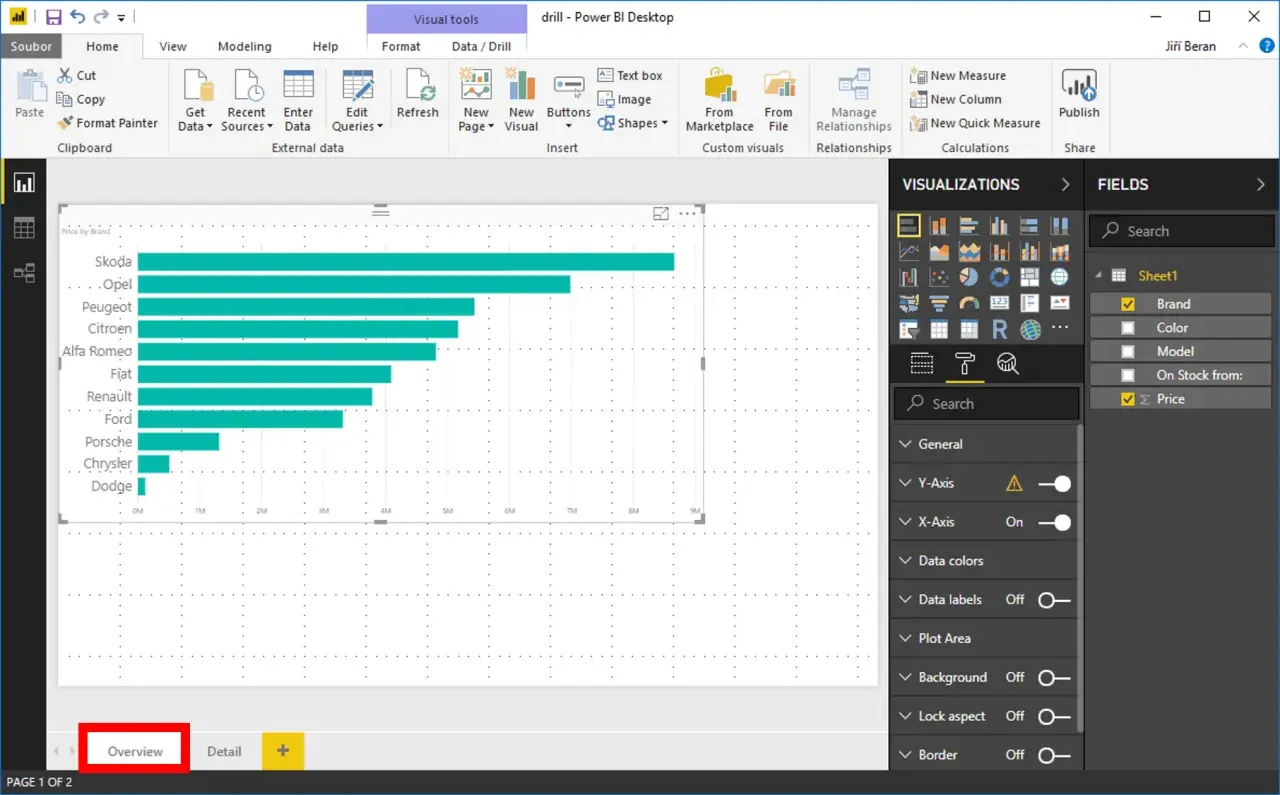Click the Publish button

tap(1079, 94)
